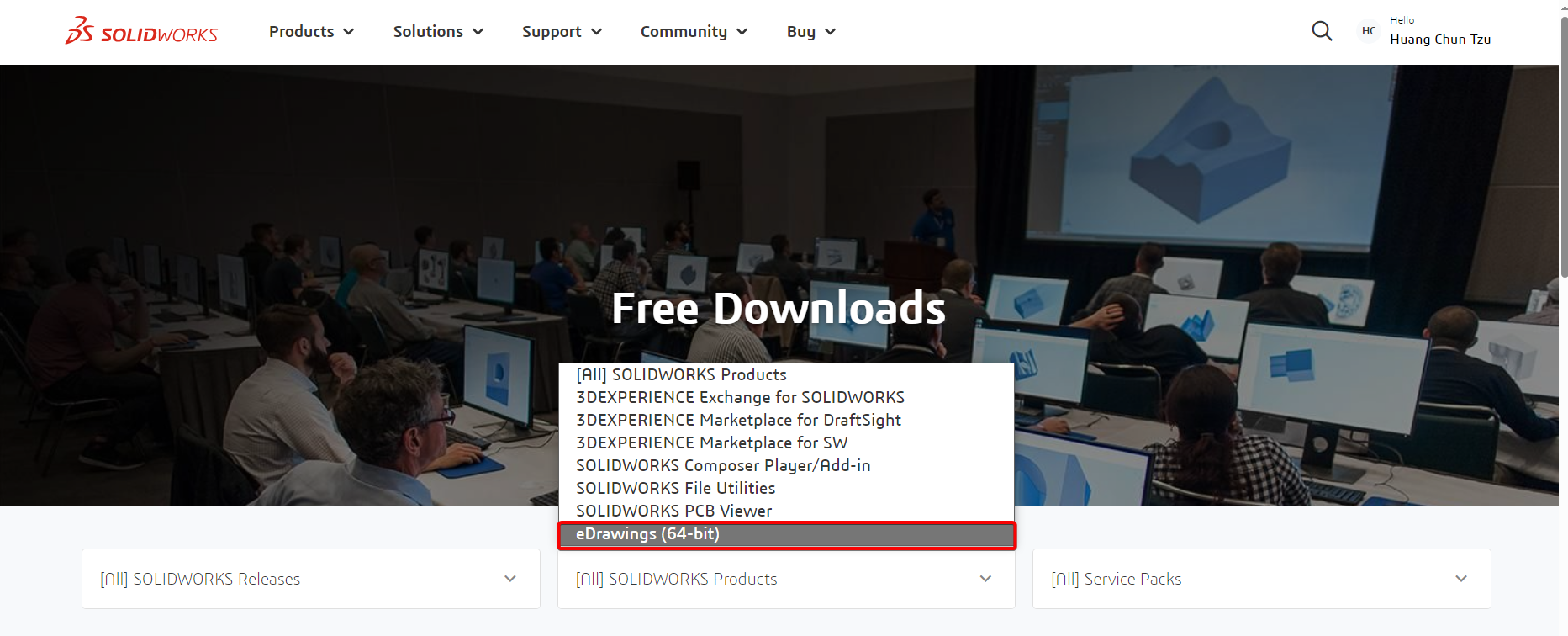
Task: Expand the [All] Service Packs dropdown
Action: (1261, 579)
